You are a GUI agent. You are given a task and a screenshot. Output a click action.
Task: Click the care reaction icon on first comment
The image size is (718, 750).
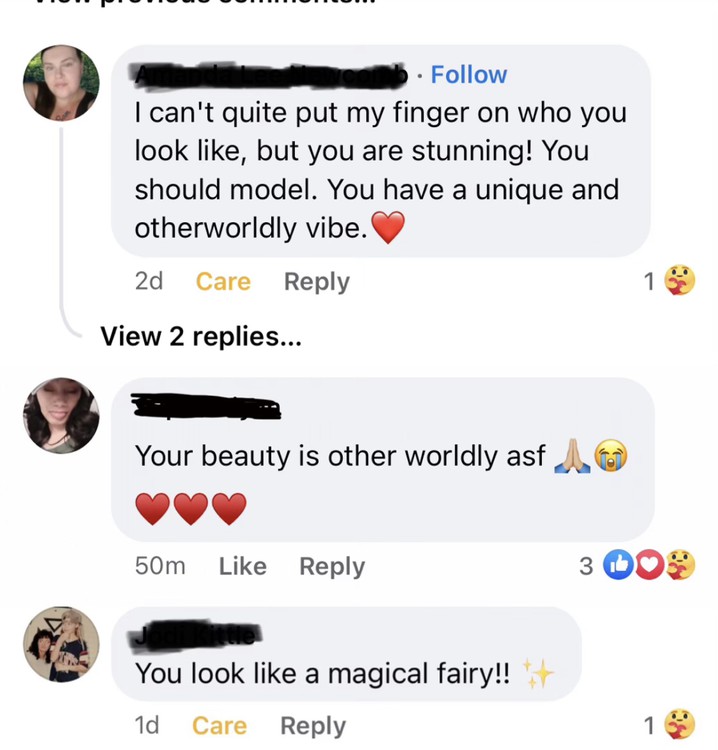coord(681,282)
